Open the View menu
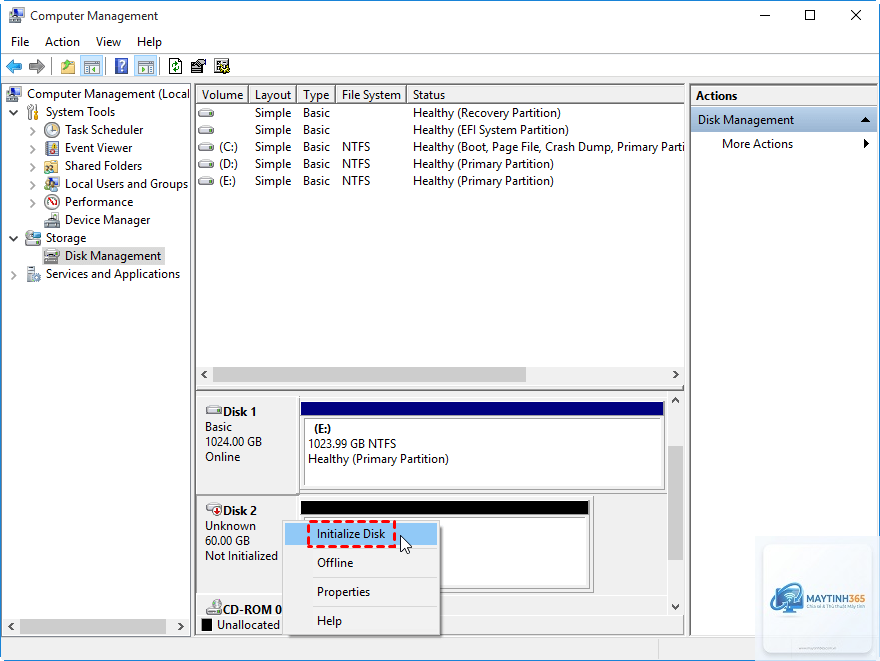880x661 pixels. 108,42
